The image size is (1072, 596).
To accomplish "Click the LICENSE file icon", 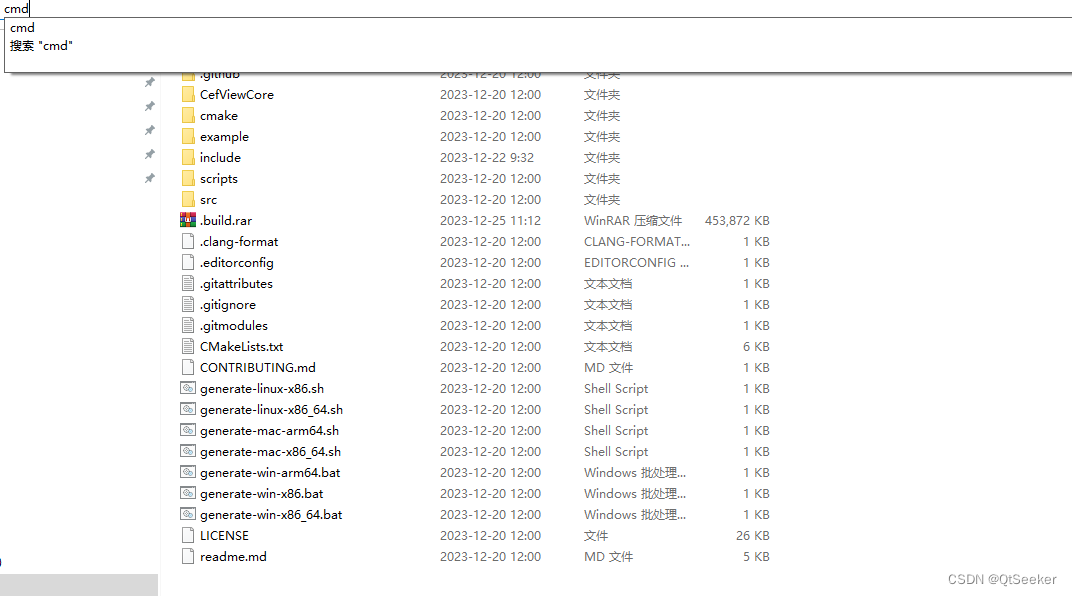I will (x=188, y=535).
